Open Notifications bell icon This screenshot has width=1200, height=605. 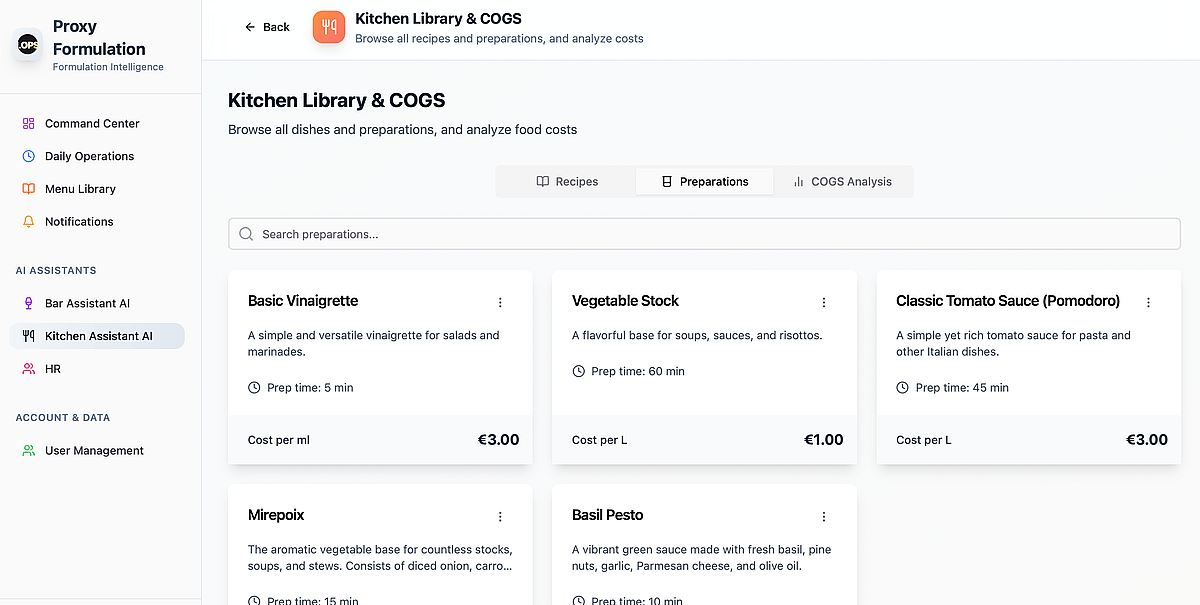click(28, 222)
